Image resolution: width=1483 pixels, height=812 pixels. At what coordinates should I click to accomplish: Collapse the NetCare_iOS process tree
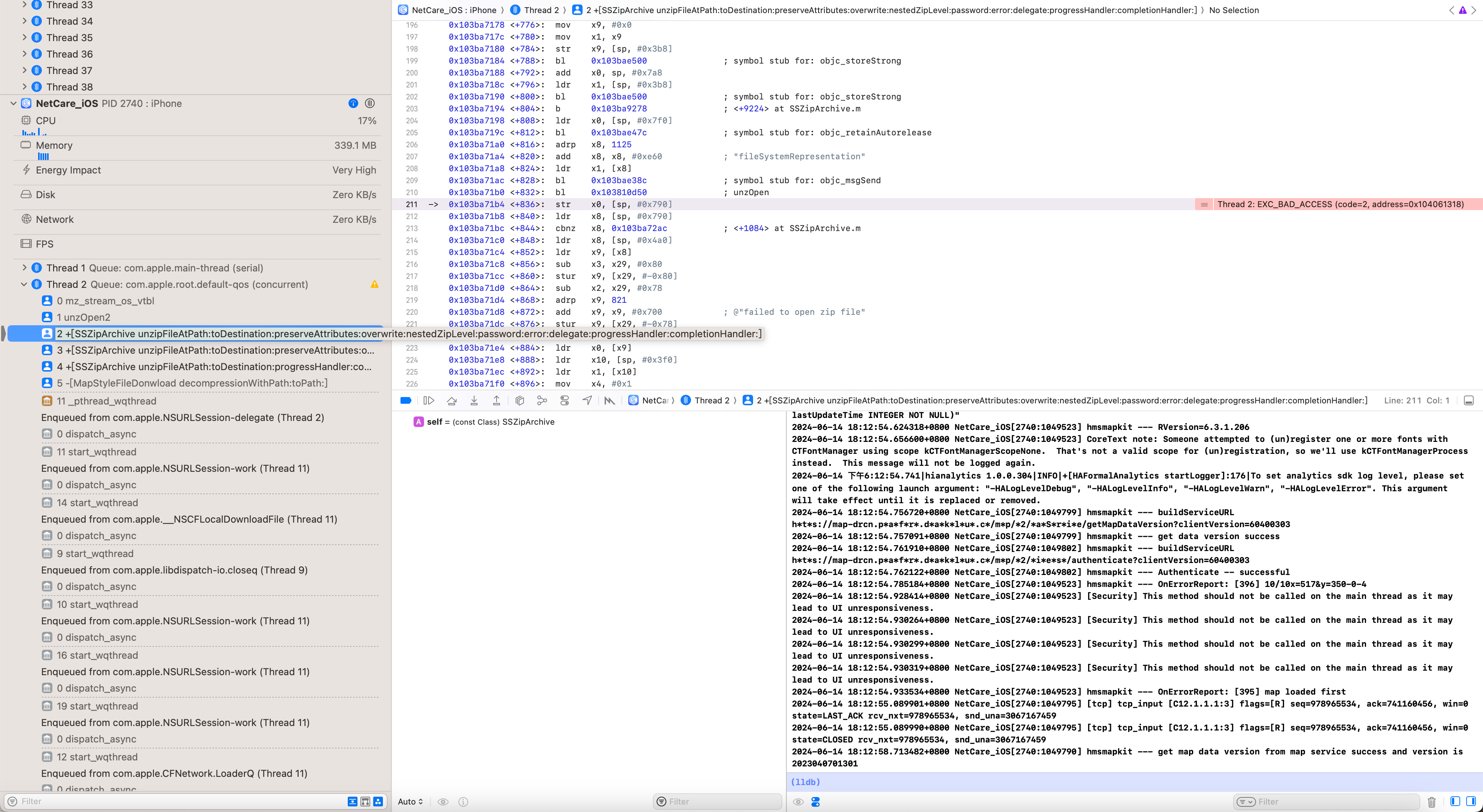pos(13,104)
